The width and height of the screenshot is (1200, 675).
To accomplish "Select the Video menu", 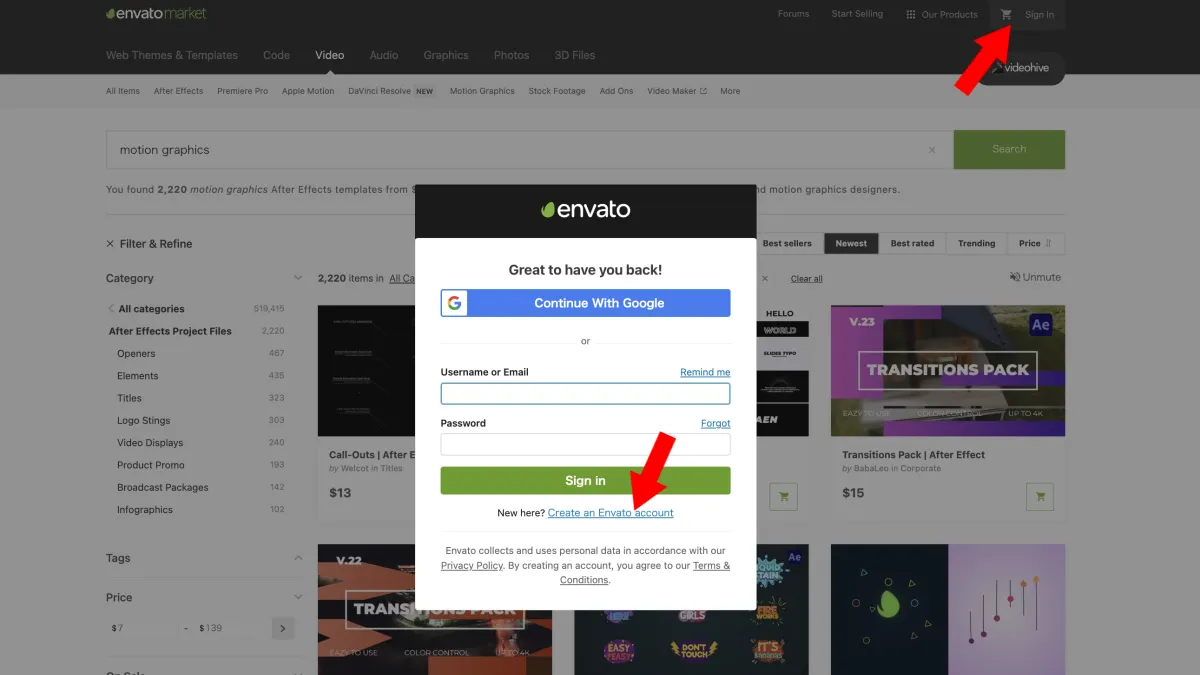I will point(329,55).
